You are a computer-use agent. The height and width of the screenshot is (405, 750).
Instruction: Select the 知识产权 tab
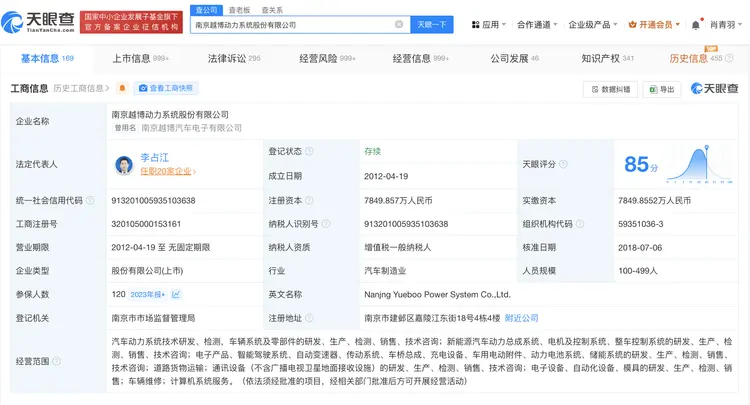(x=607, y=58)
